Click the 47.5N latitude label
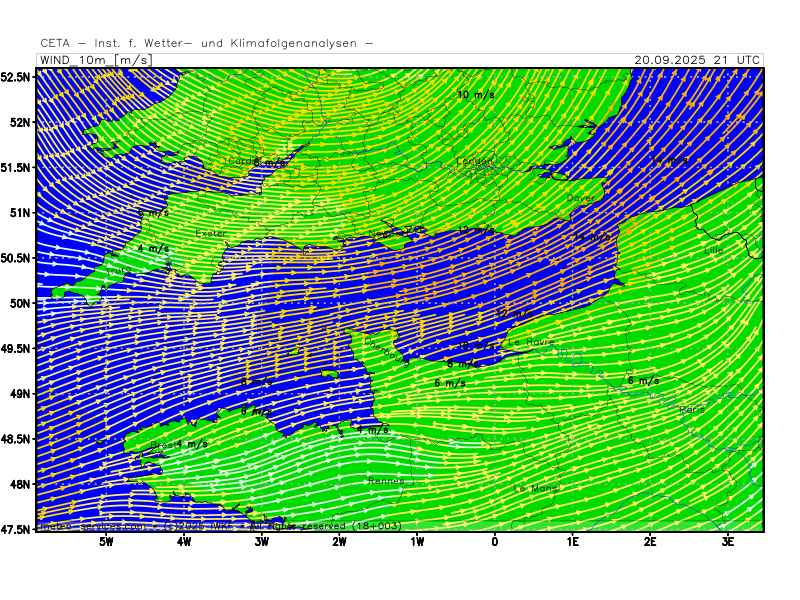Screen dimensions: 800x600 [x=15, y=530]
